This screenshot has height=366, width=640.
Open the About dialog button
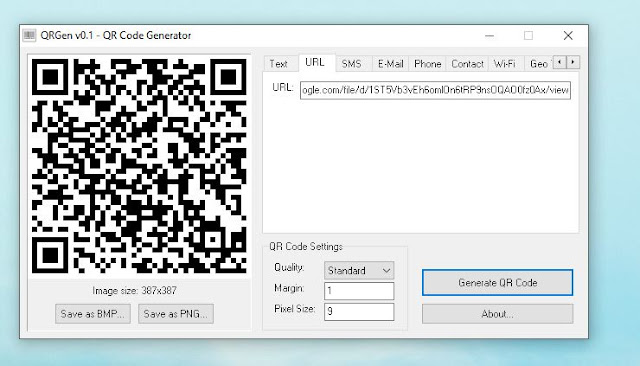(x=497, y=314)
